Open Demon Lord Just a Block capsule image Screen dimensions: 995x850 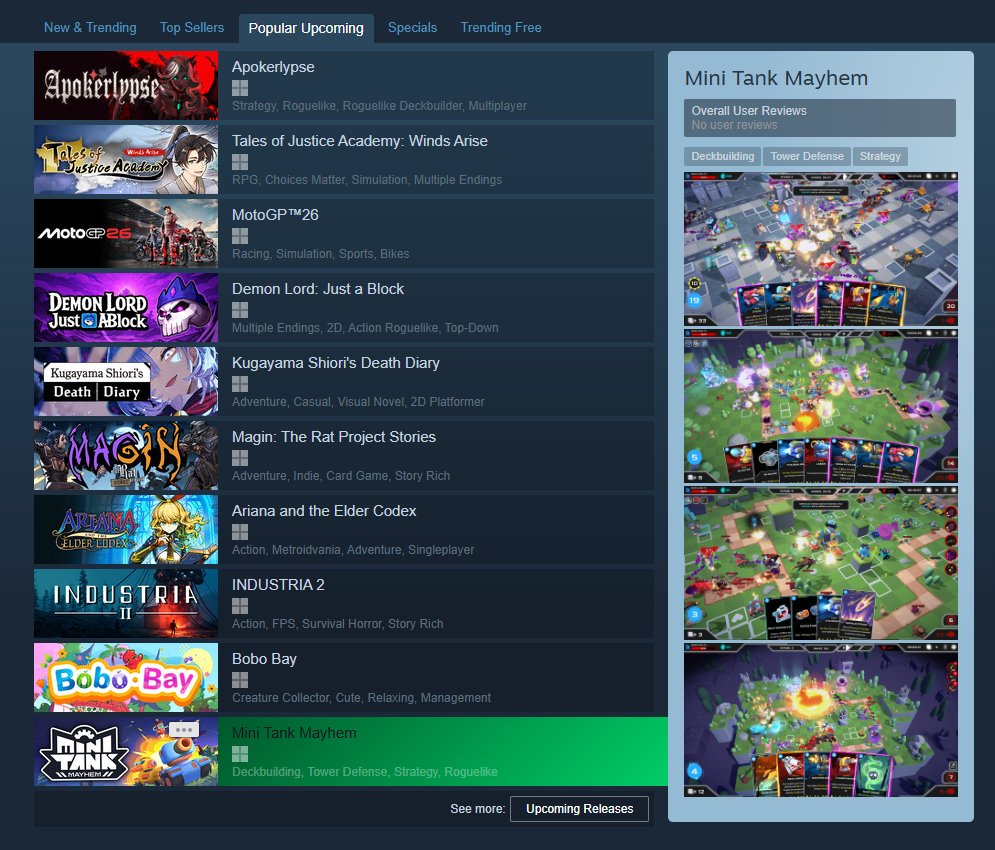pos(126,307)
